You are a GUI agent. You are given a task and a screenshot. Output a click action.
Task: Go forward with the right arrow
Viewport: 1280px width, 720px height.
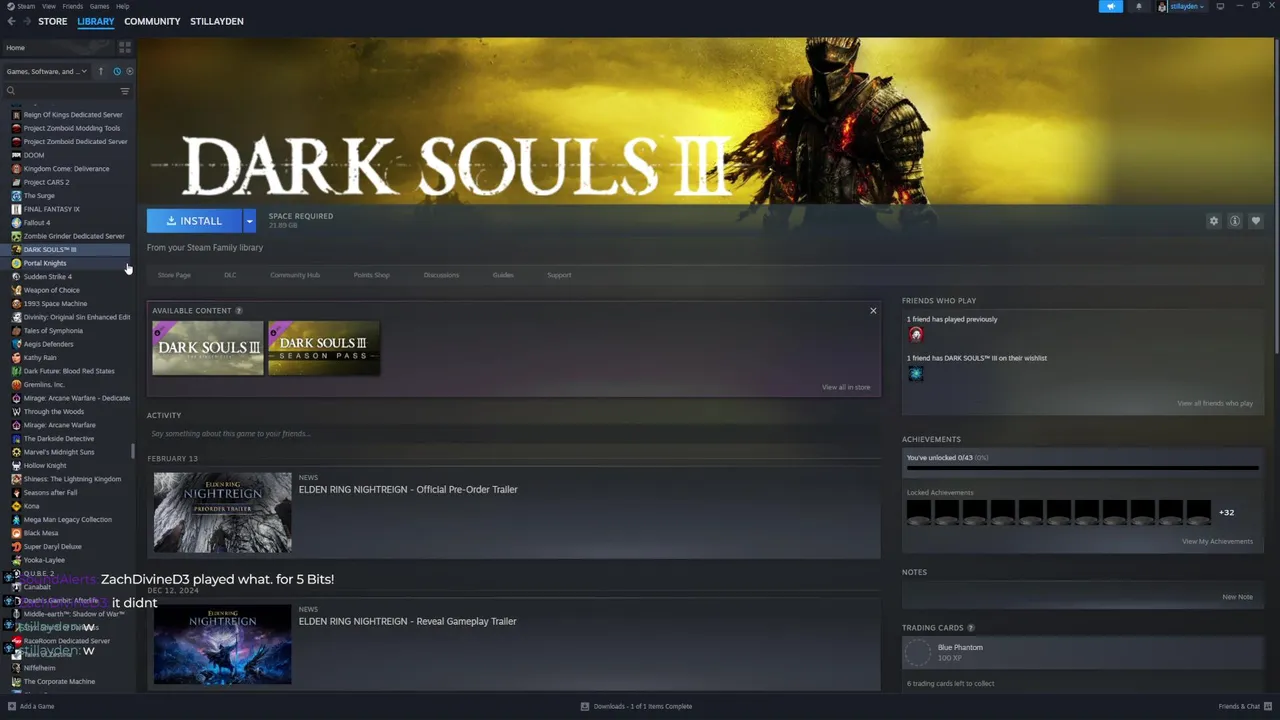(26, 21)
